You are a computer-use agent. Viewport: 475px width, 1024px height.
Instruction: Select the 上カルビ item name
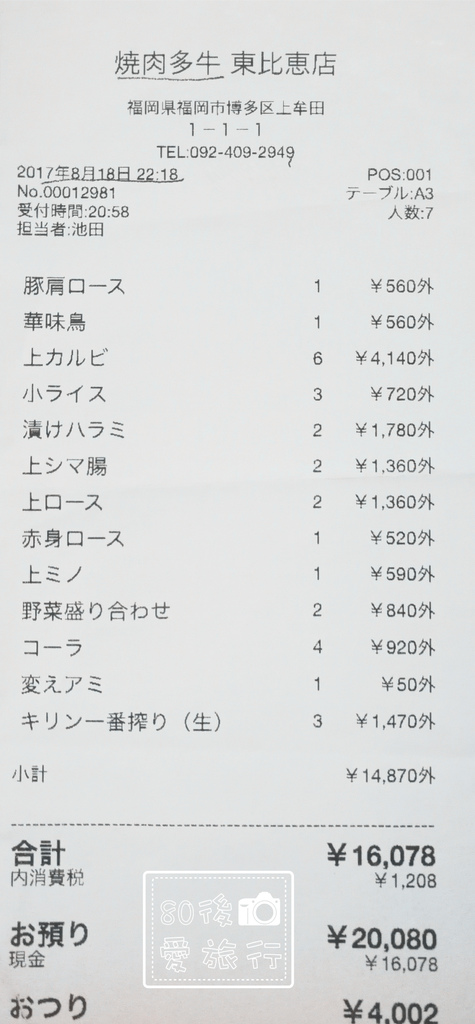64,358
